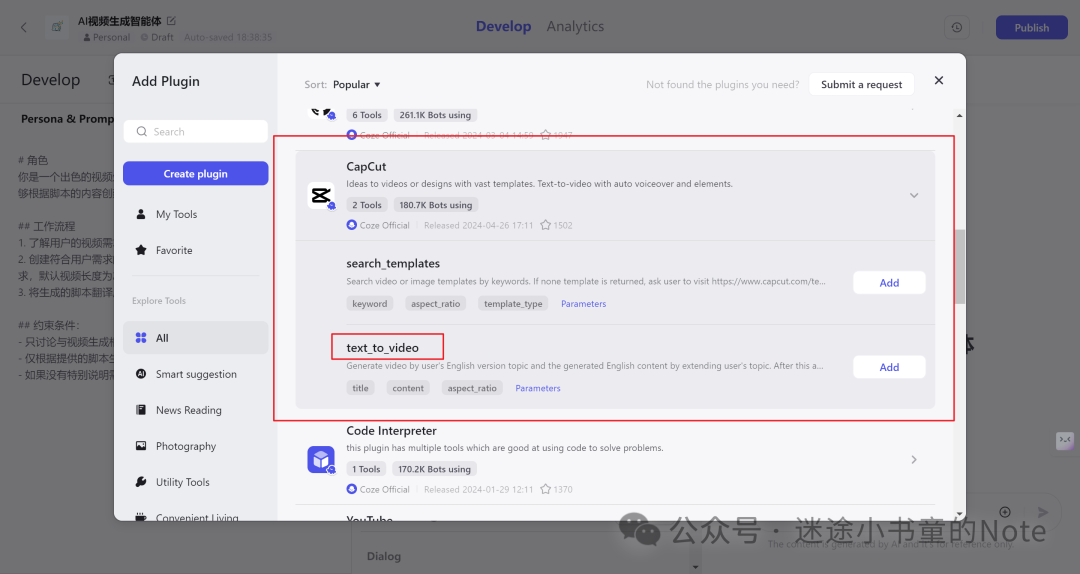
Task: Click the Publish button
Action: point(1031,28)
